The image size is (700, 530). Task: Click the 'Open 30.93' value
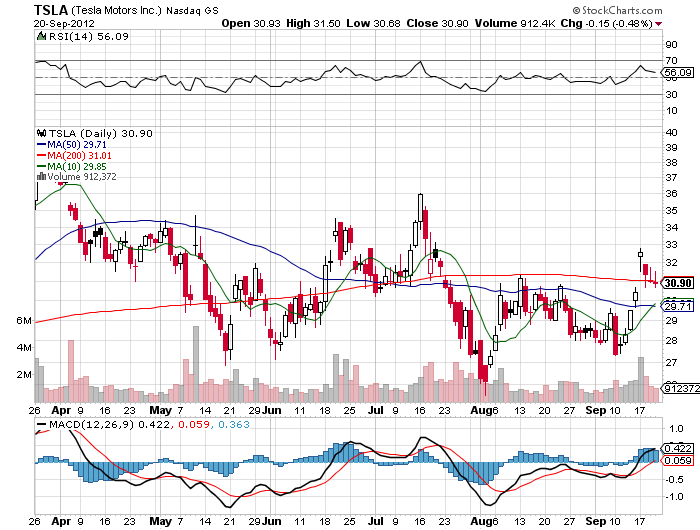tap(251, 24)
